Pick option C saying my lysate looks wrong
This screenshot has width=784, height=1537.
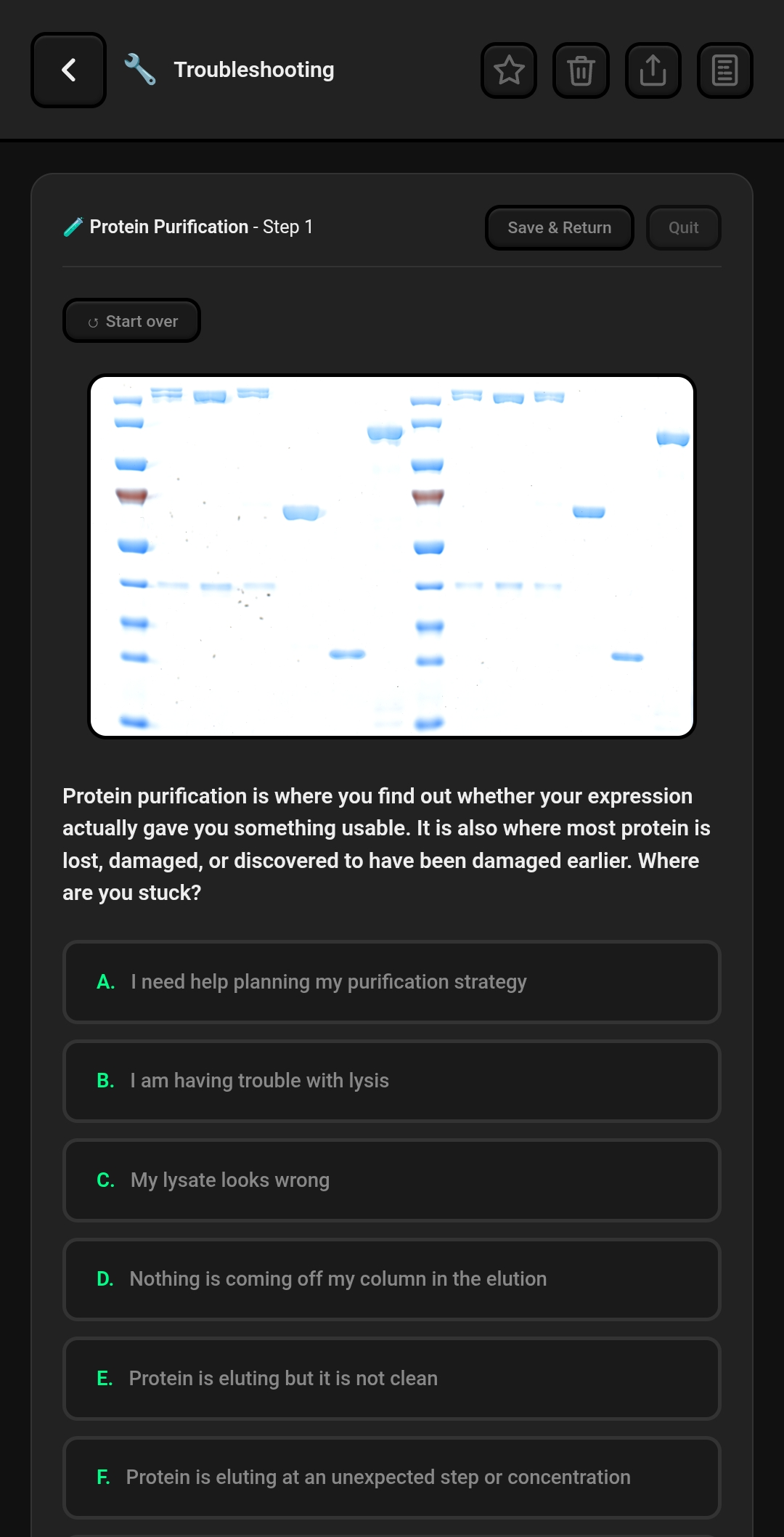[x=392, y=1180]
